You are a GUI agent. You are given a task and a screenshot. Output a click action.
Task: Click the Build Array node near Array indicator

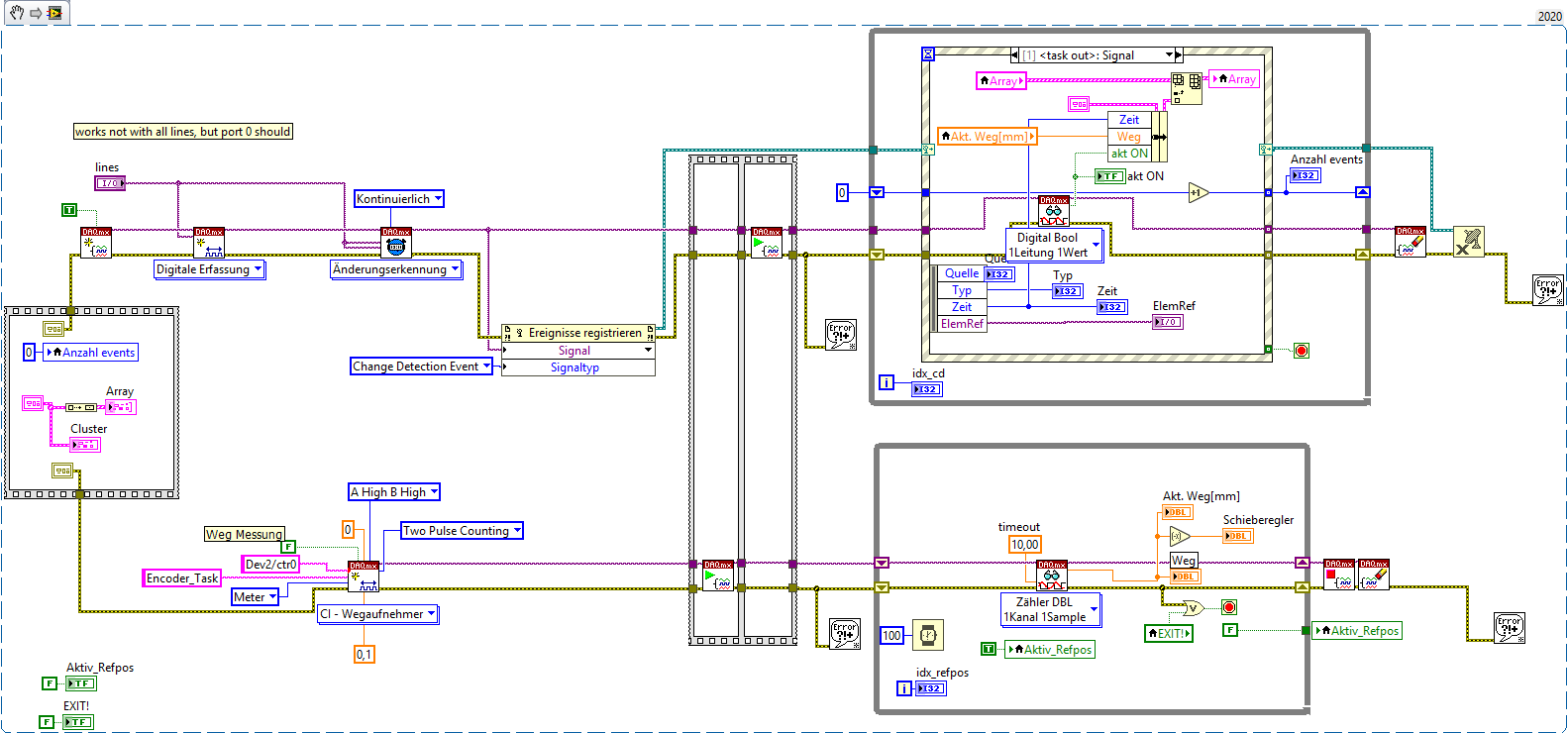pyautogui.click(x=1188, y=88)
